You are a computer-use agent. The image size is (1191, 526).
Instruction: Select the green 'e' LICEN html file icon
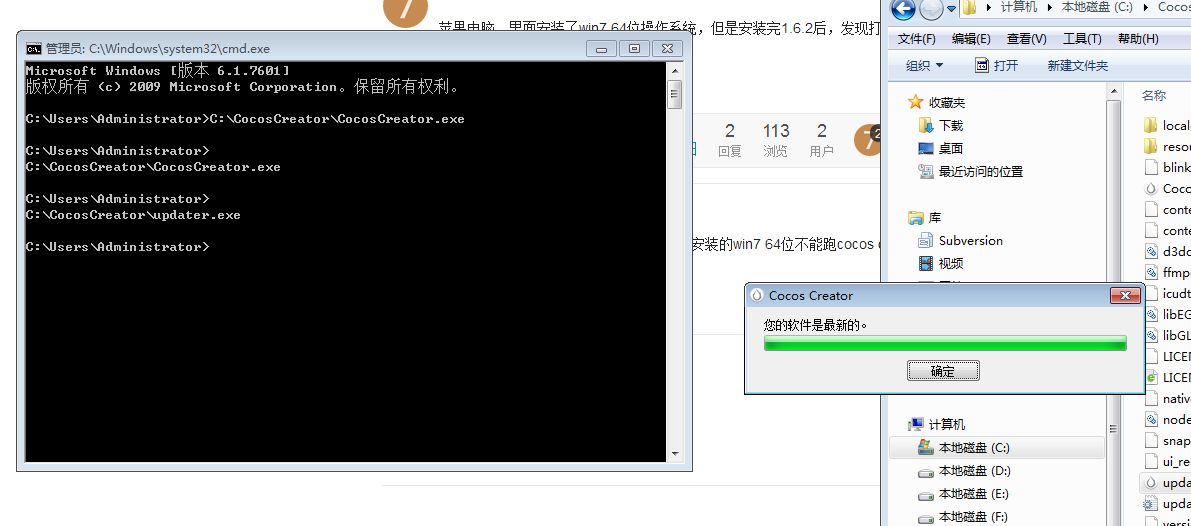click(x=1150, y=377)
